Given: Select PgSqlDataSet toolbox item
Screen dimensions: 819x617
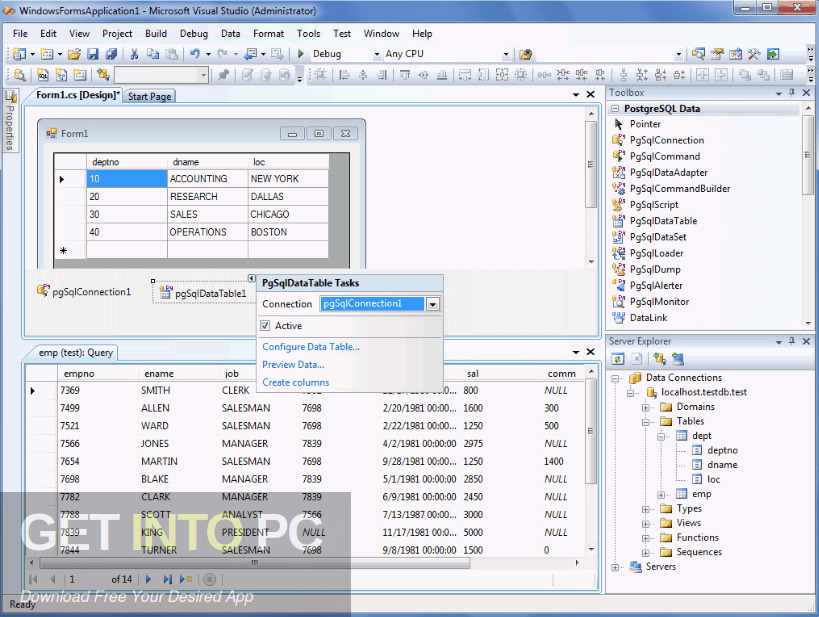Looking at the screenshot, I should pyautogui.click(x=658, y=237).
